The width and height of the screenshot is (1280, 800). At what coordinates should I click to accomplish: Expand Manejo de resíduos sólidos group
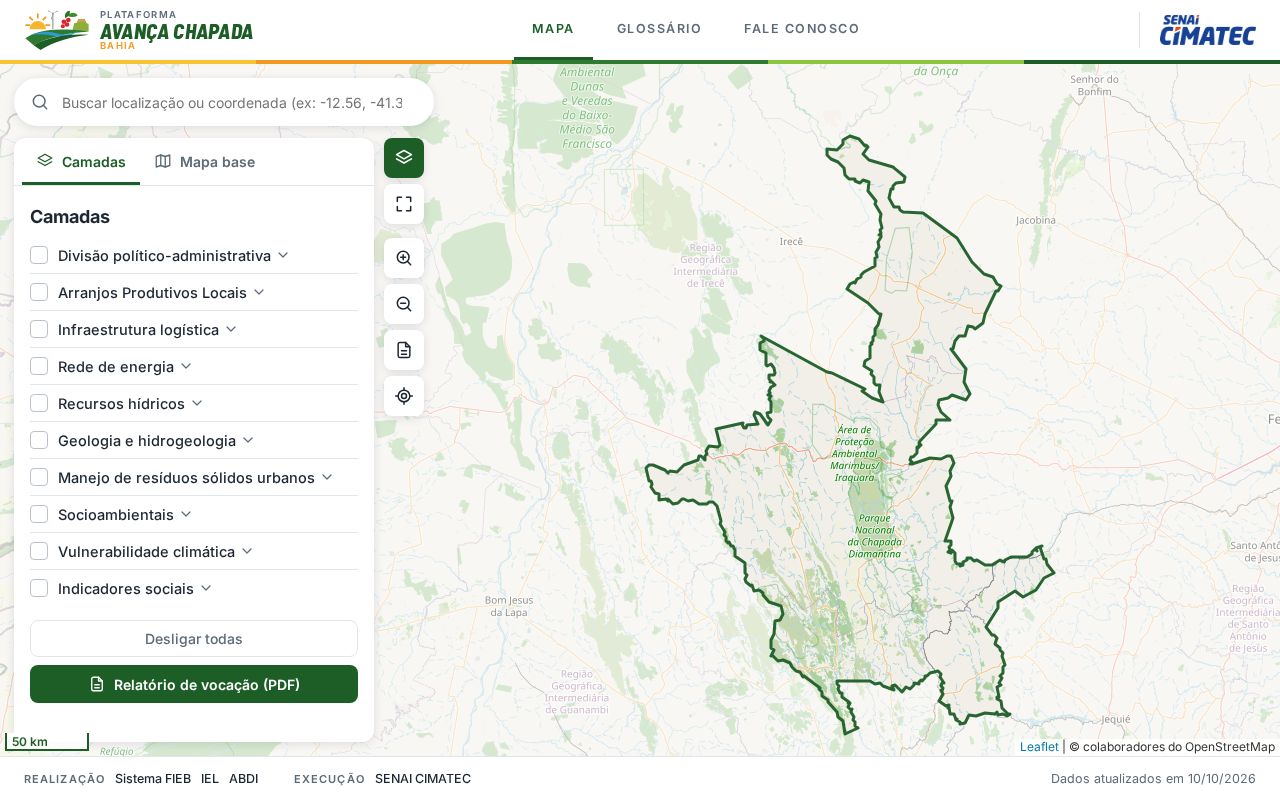[x=327, y=477]
